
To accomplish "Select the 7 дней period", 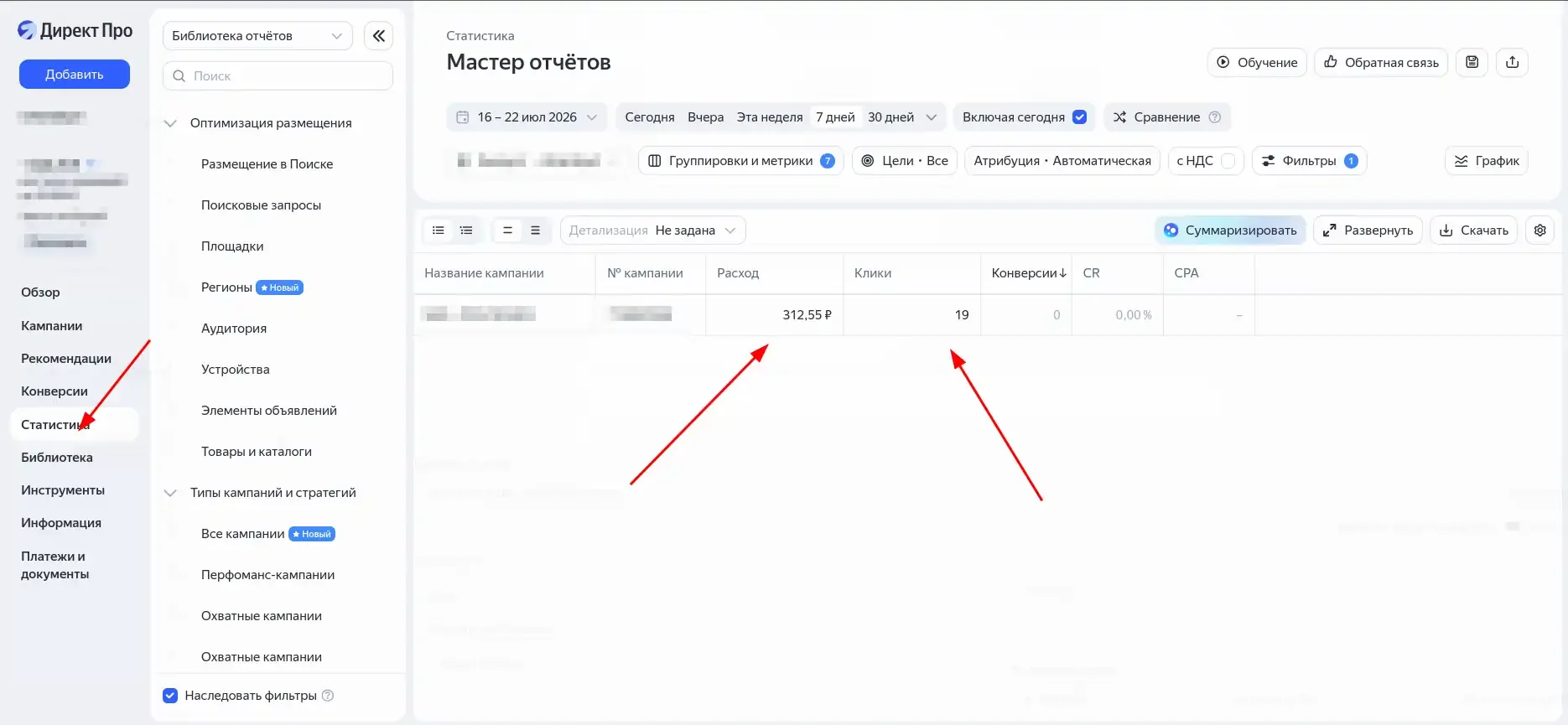I will click(835, 117).
